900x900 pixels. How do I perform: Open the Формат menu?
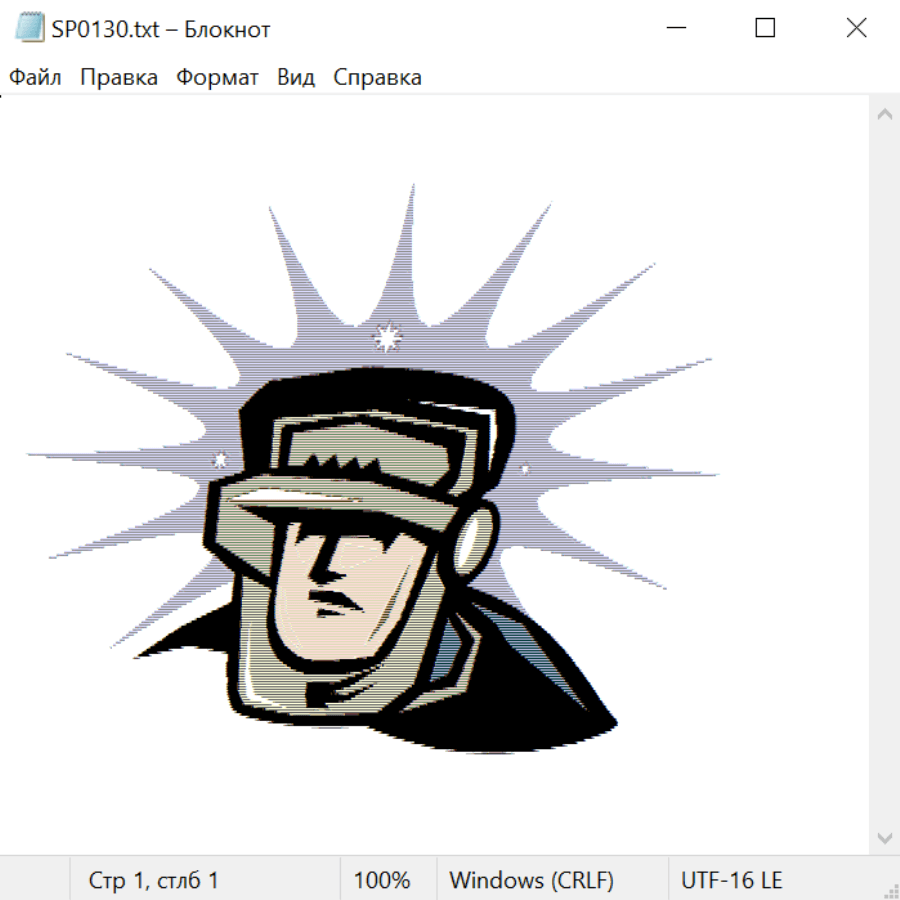(217, 78)
